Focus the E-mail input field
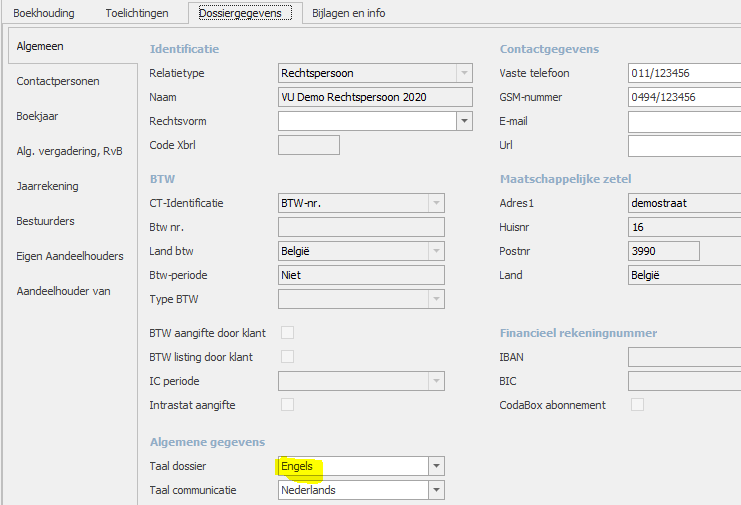Viewport: 741px width, 505px height. point(684,121)
